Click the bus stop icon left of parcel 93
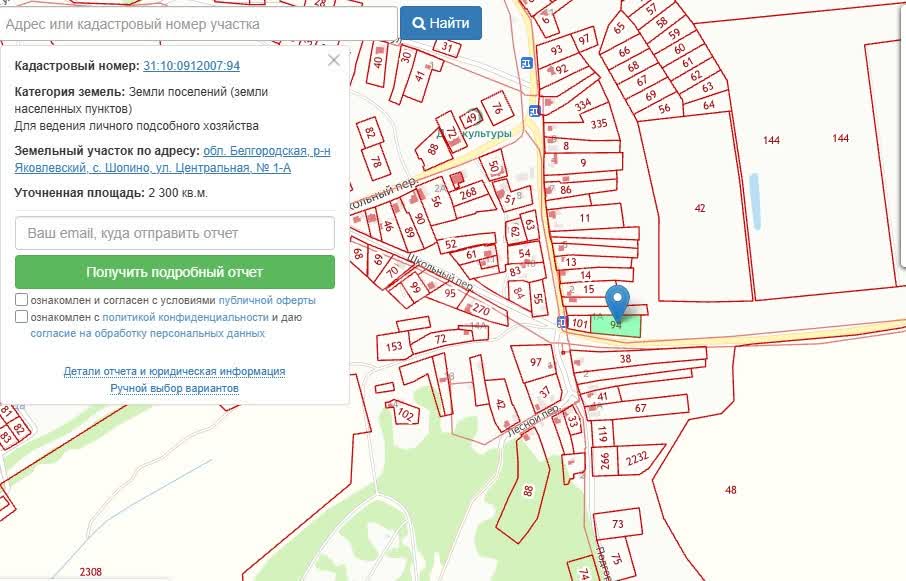The height and width of the screenshot is (581, 906). coord(526,62)
